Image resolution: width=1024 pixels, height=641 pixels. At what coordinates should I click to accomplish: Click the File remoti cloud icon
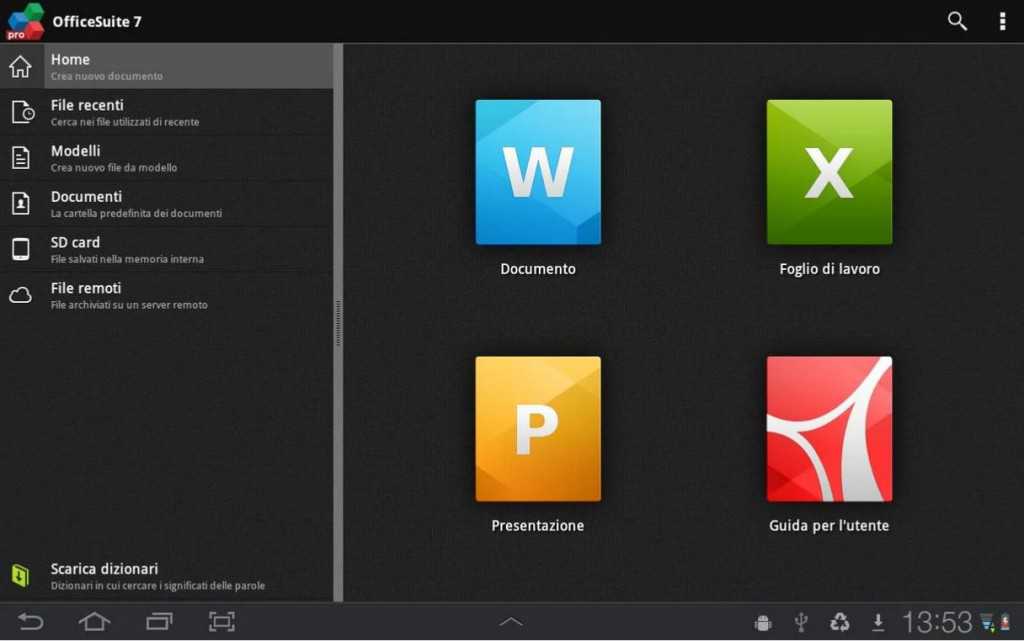point(18,295)
